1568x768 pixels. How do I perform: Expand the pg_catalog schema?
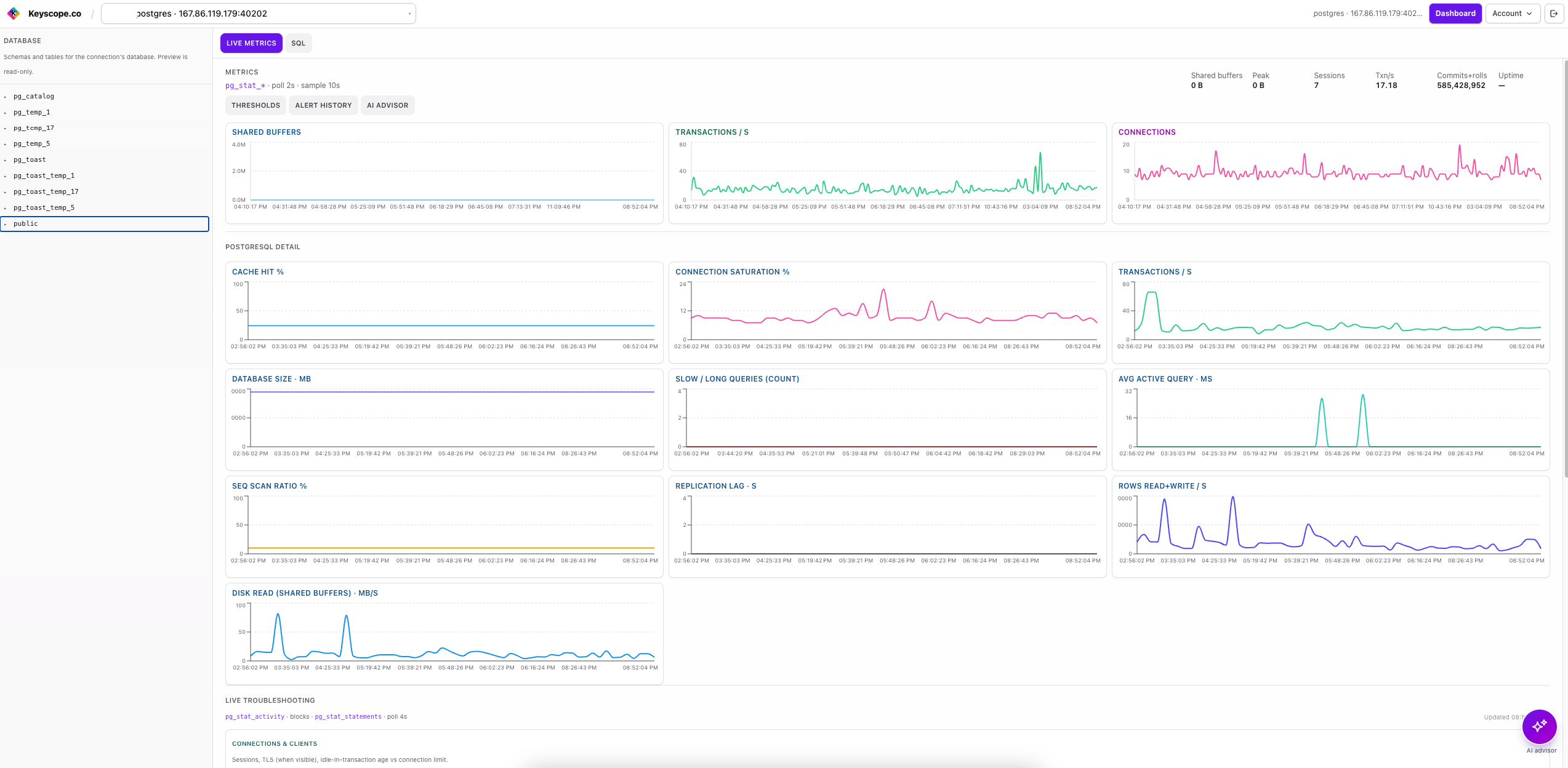[x=34, y=97]
